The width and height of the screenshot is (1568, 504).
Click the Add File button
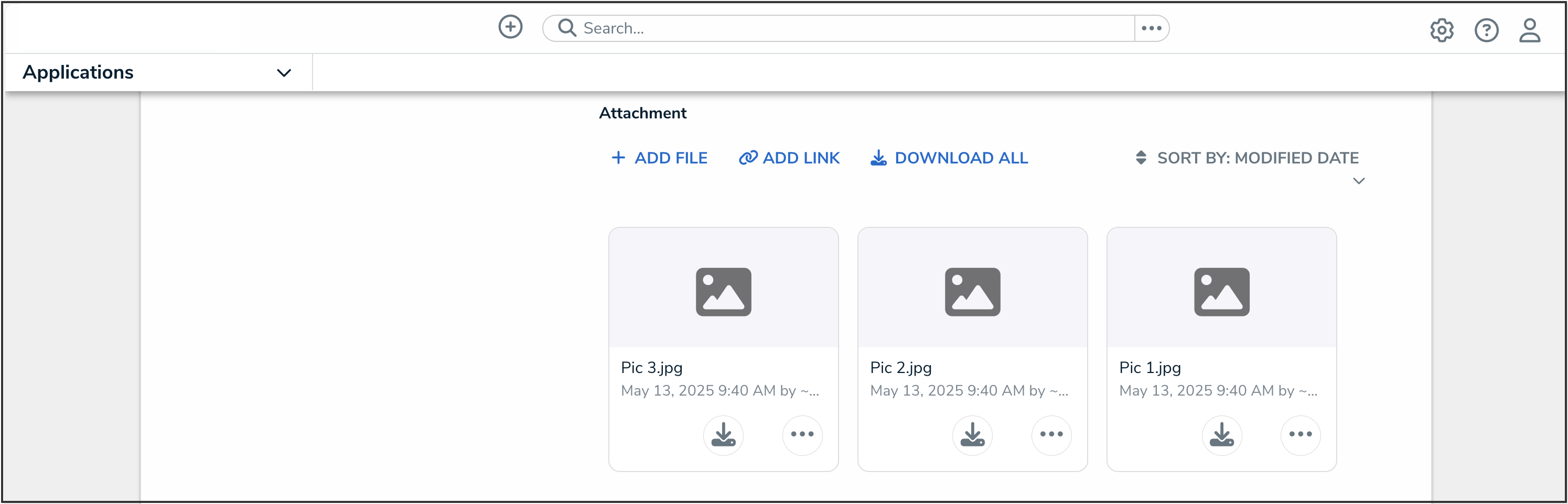(x=659, y=158)
